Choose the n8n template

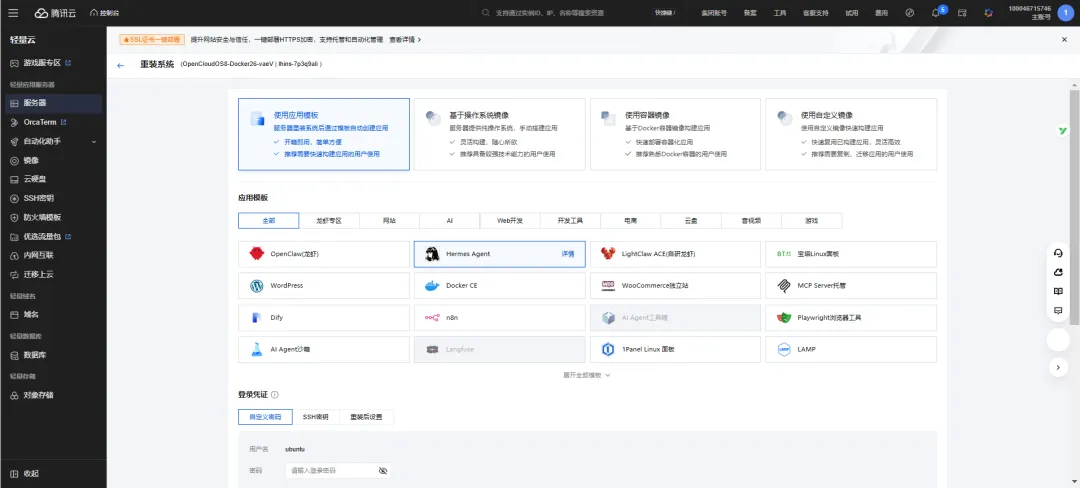(x=500, y=318)
